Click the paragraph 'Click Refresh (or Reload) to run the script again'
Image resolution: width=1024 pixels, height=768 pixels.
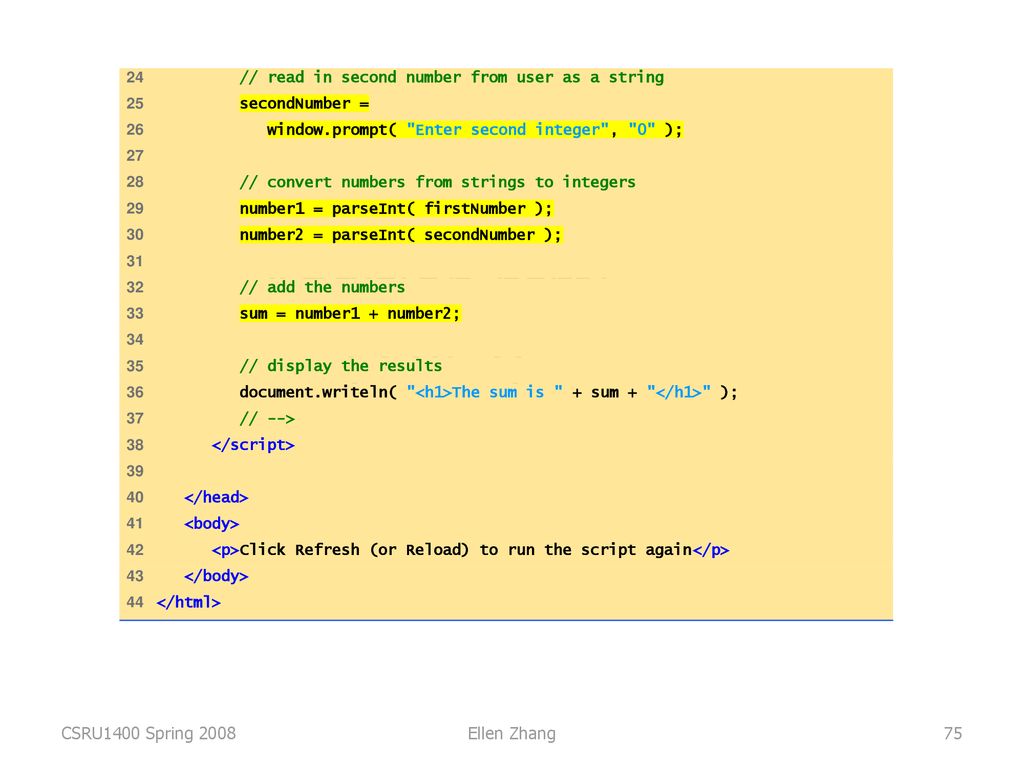point(470,550)
